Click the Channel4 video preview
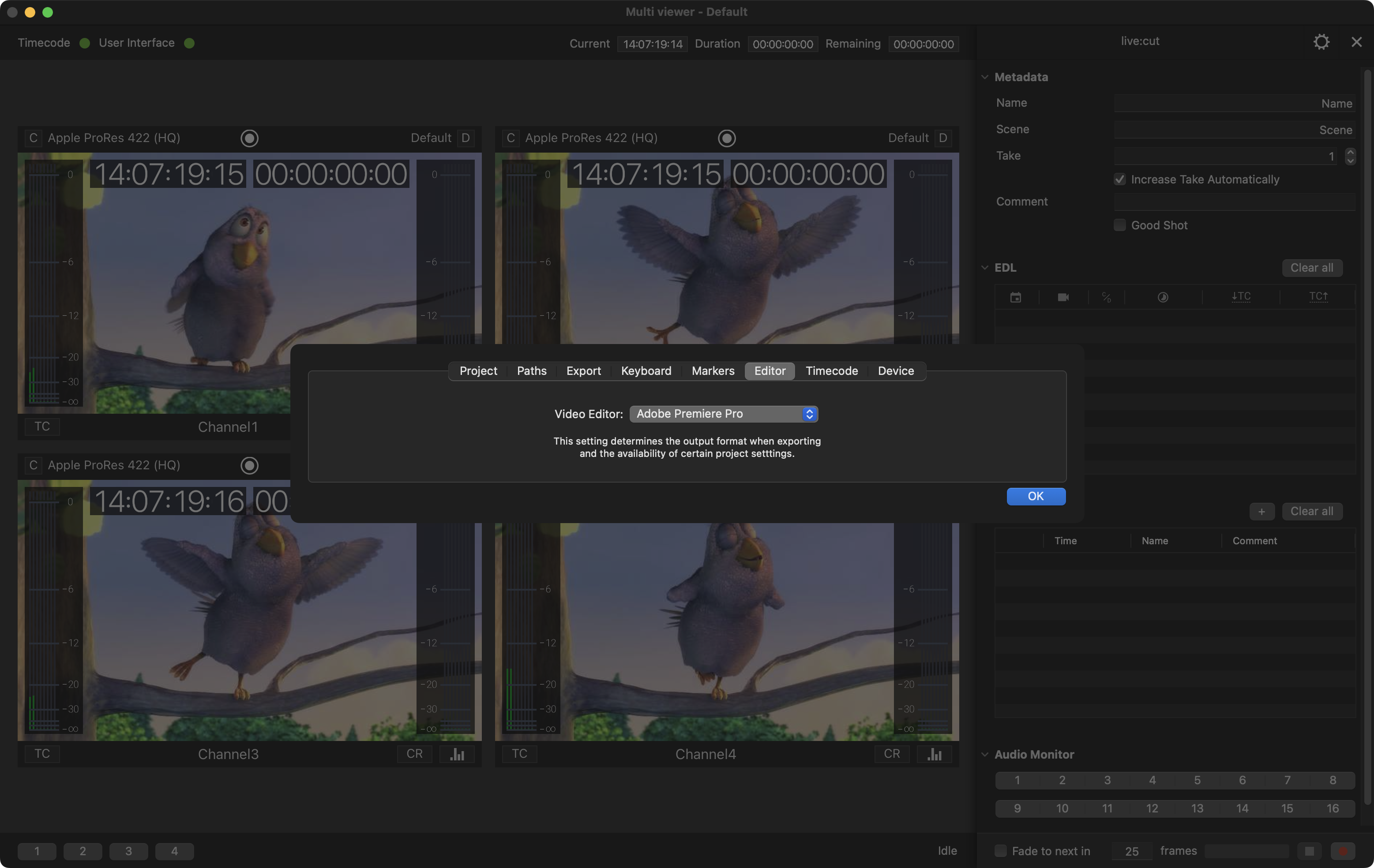The image size is (1374, 868). point(726,632)
